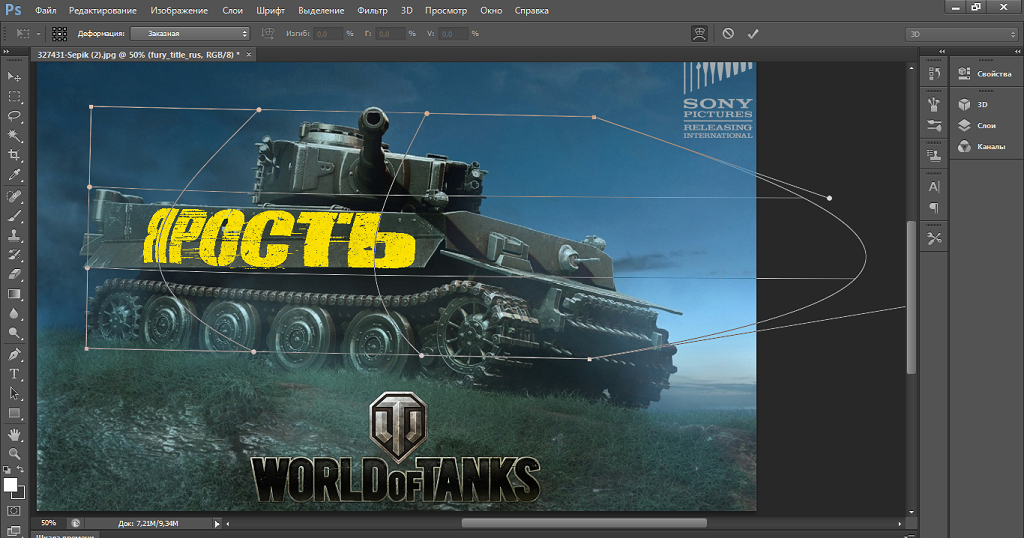
Task: Select the Crop tool
Action: point(14,155)
